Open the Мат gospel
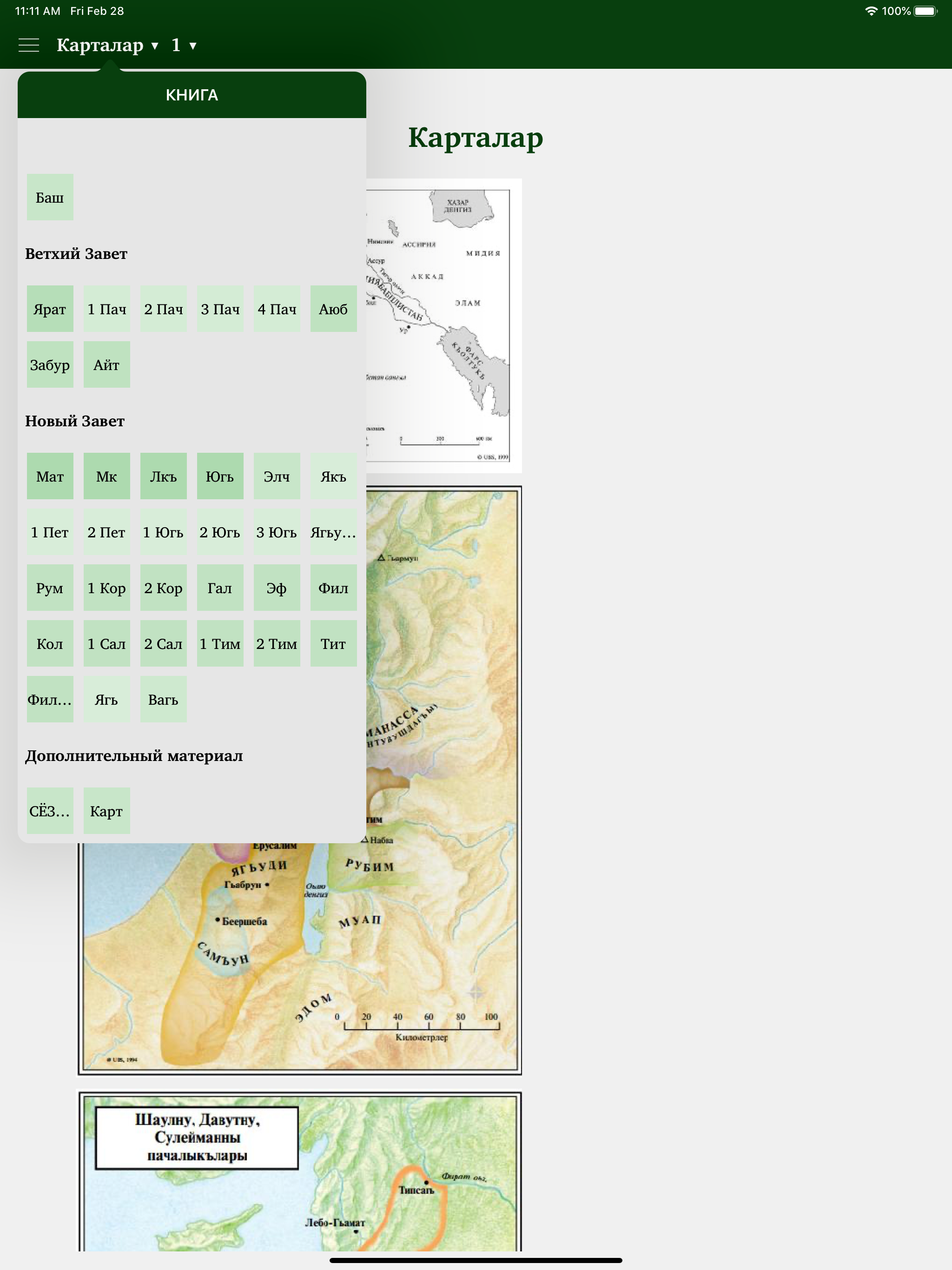 pos(50,476)
